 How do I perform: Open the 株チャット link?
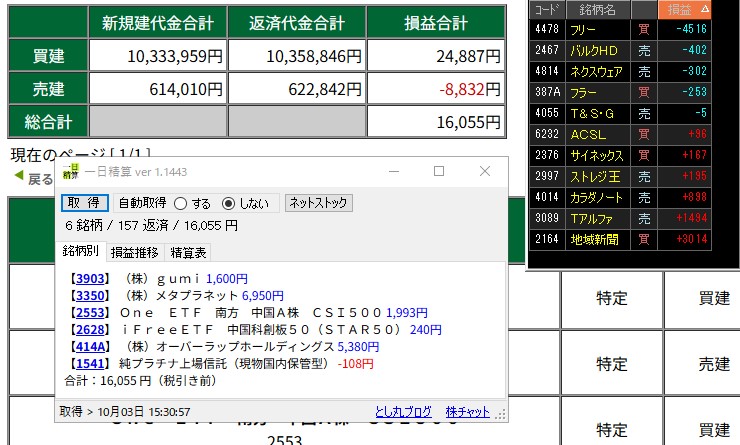pyautogui.click(x=468, y=411)
